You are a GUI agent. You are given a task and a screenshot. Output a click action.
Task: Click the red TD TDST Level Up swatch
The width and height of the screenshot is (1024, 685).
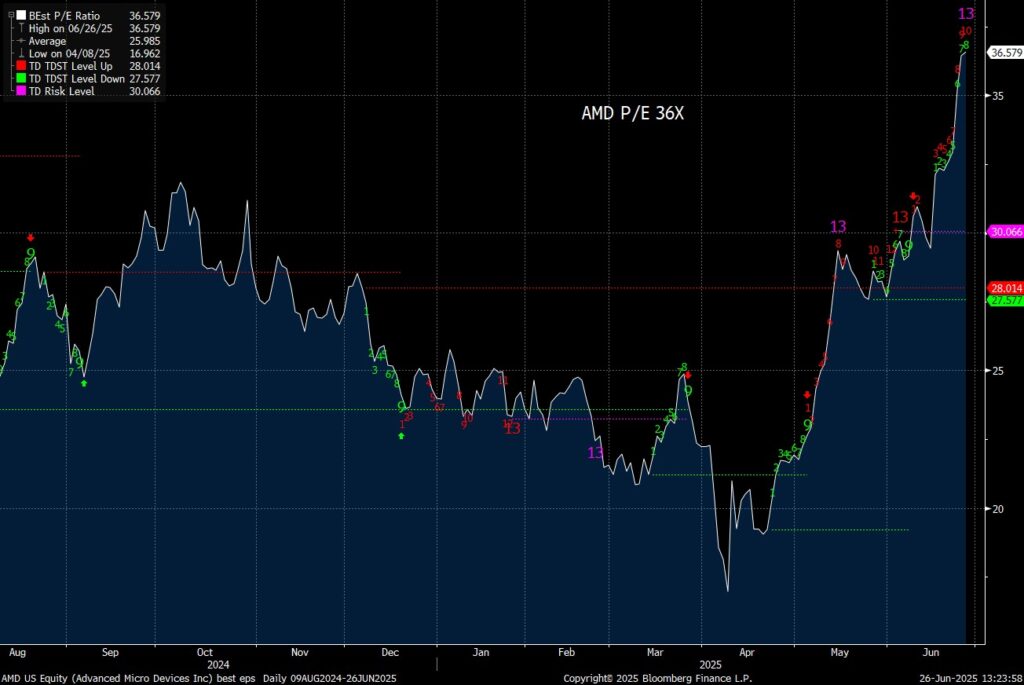click(x=22, y=66)
